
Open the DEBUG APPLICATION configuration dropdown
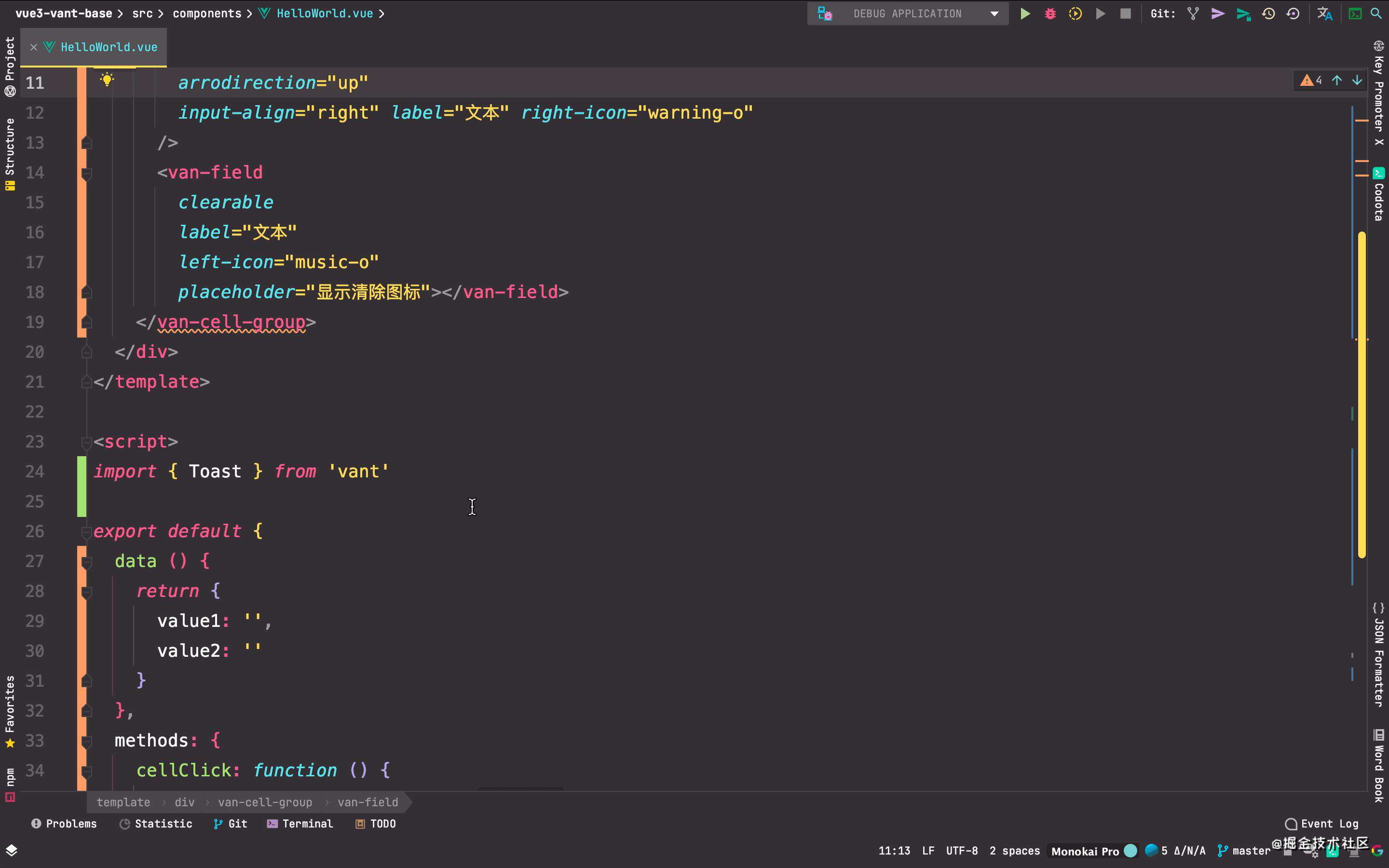coord(994,14)
